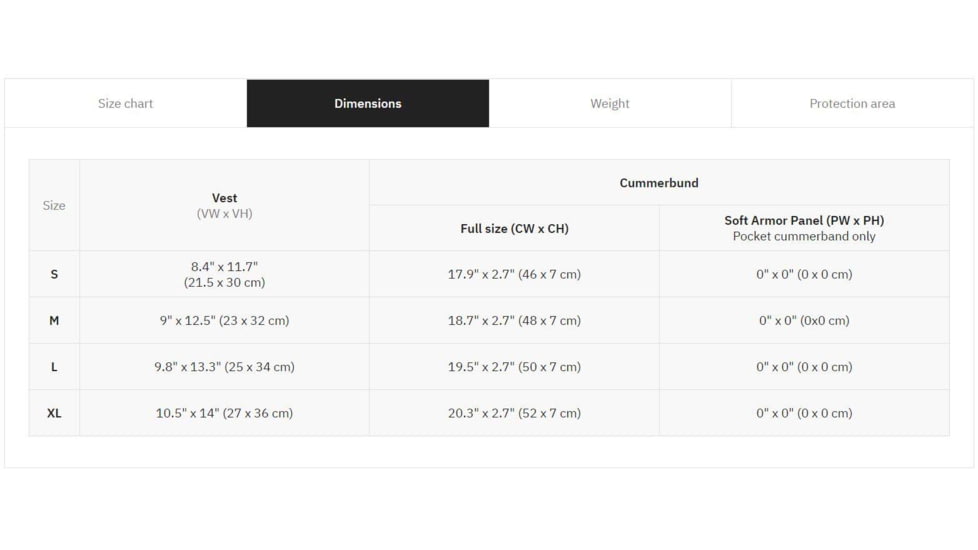Click cummerbund size 17.9" x 2.7" cell

click(514, 274)
